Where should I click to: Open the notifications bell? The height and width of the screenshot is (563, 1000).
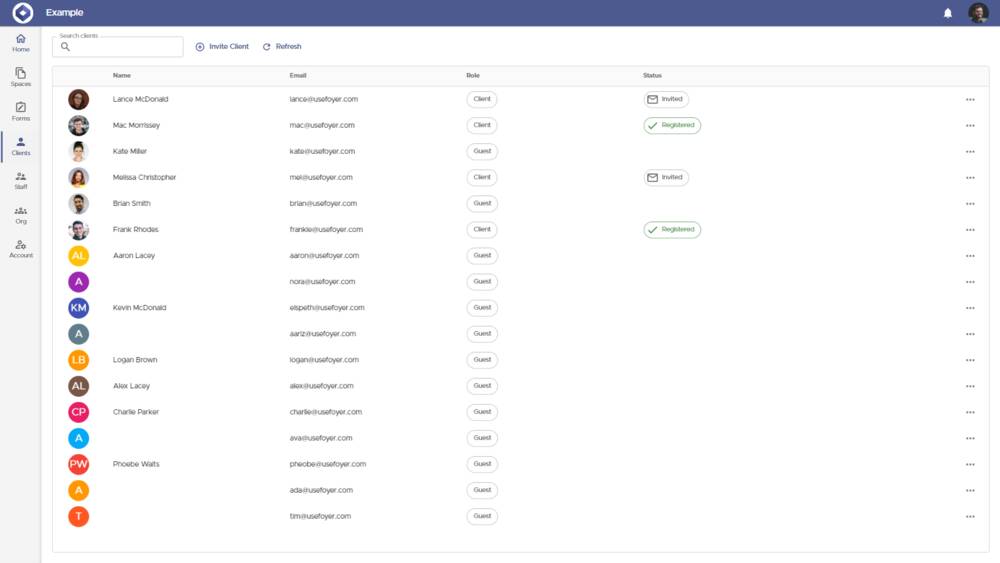(948, 13)
